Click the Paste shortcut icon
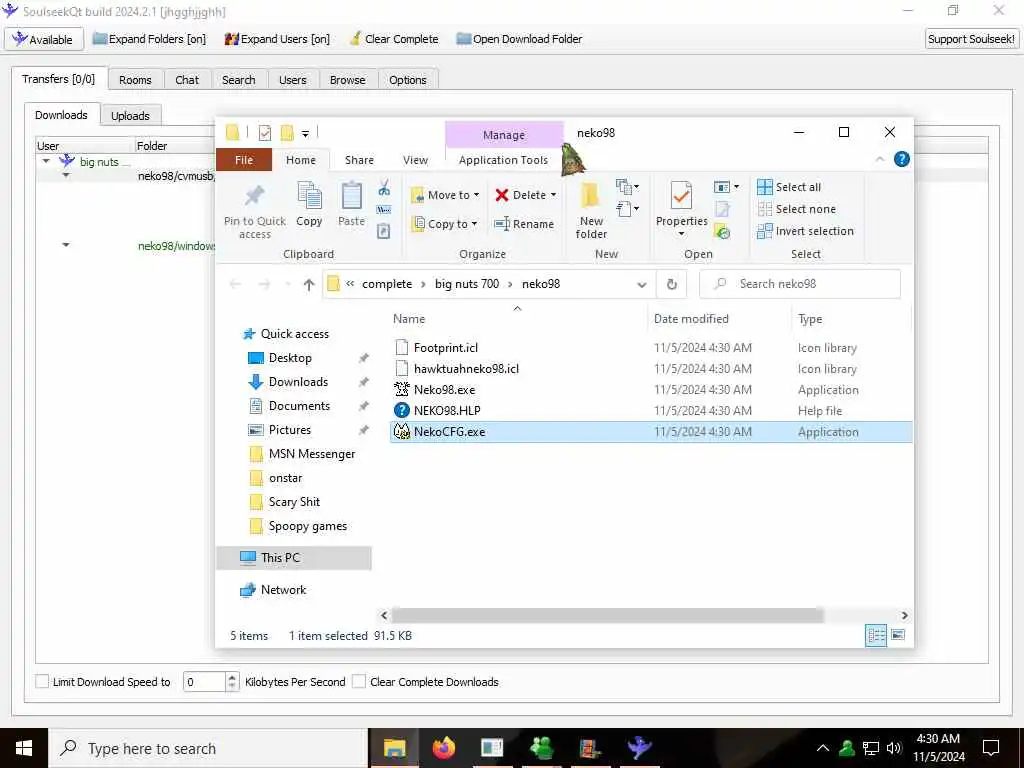Viewport: 1024px width, 768px height. tap(384, 231)
